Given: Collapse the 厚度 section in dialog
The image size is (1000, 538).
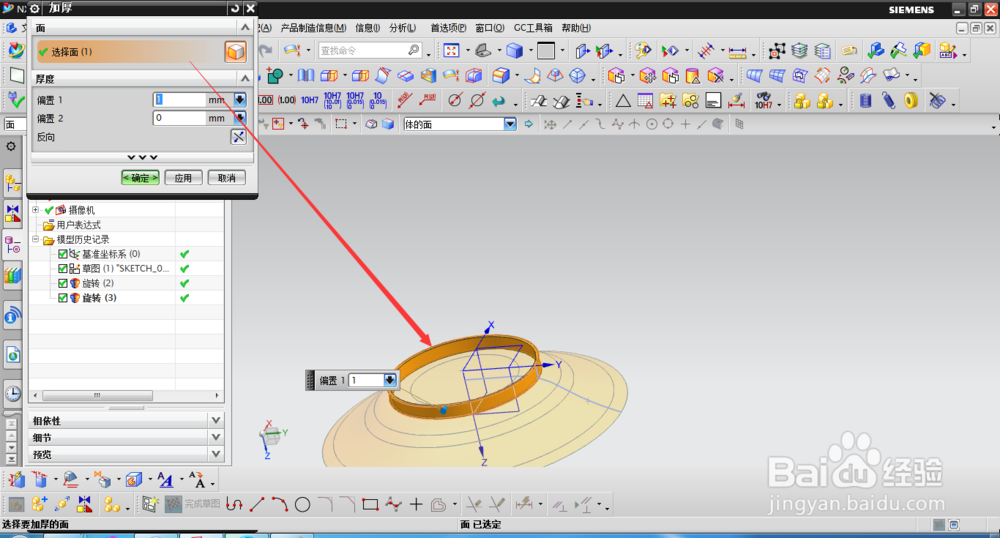Looking at the screenshot, I should coord(245,78).
